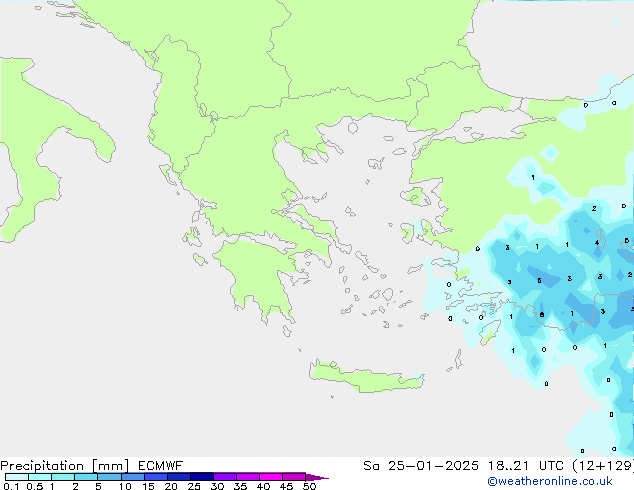Select the 1–2 mm legend swatch

pyautogui.click(x=62, y=477)
